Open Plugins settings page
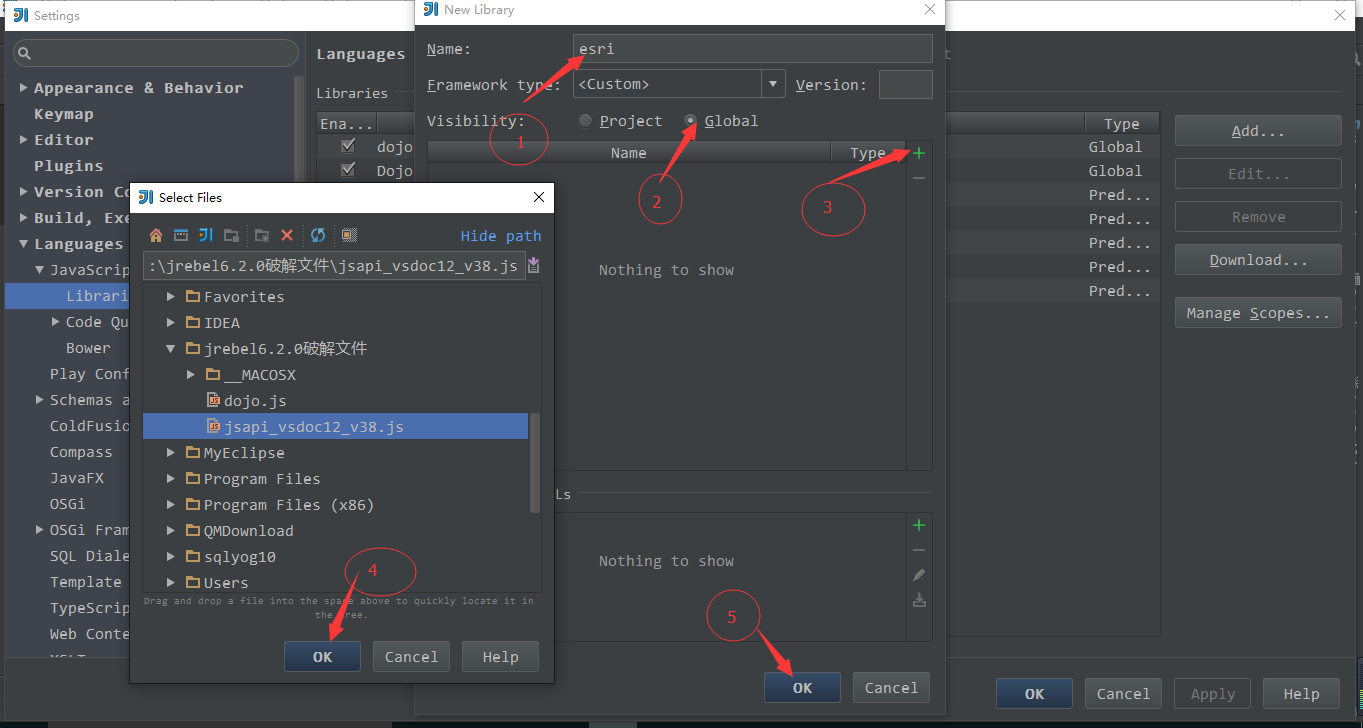Viewport: 1363px width, 728px height. tap(68, 166)
